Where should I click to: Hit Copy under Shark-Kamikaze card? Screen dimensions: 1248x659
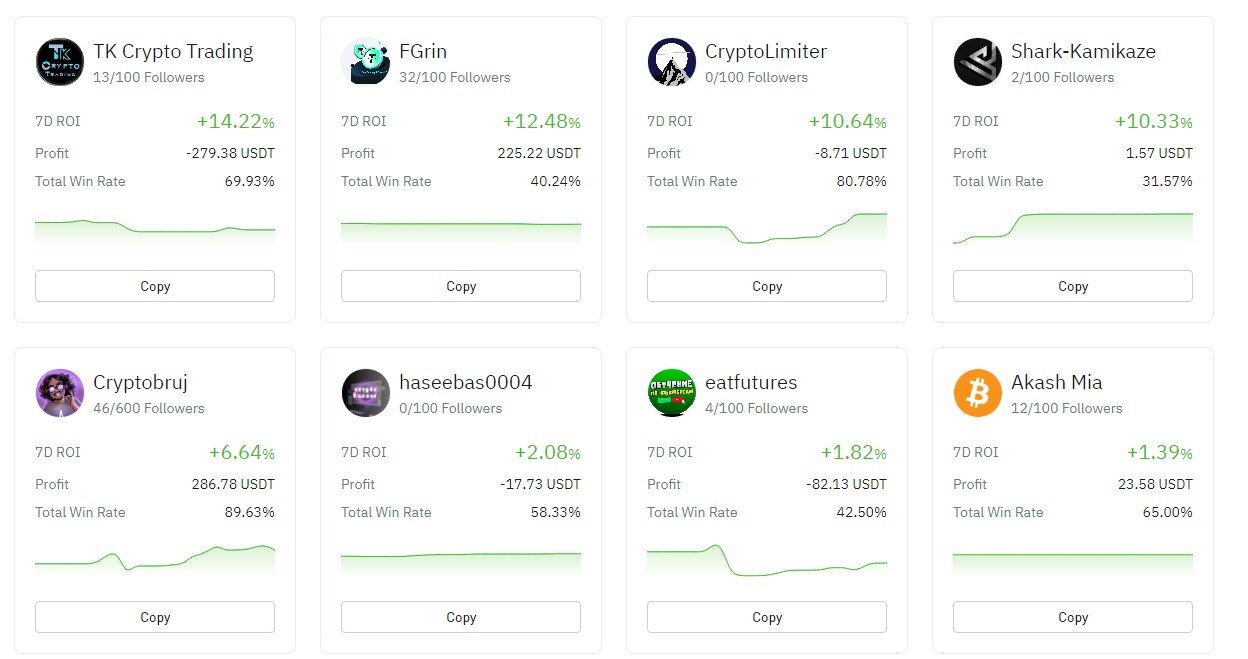[x=1073, y=286]
